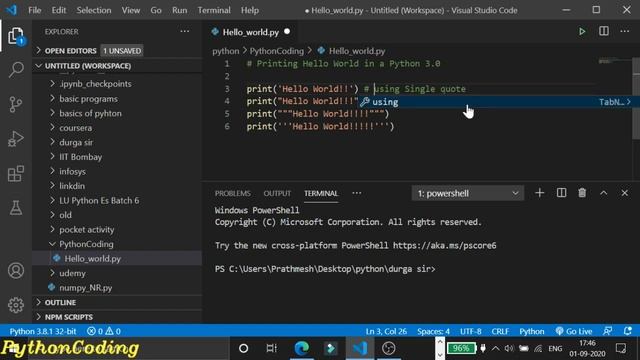
Task: Open the Run and Debug view
Action: pyautogui.click(x=16, y=139)
